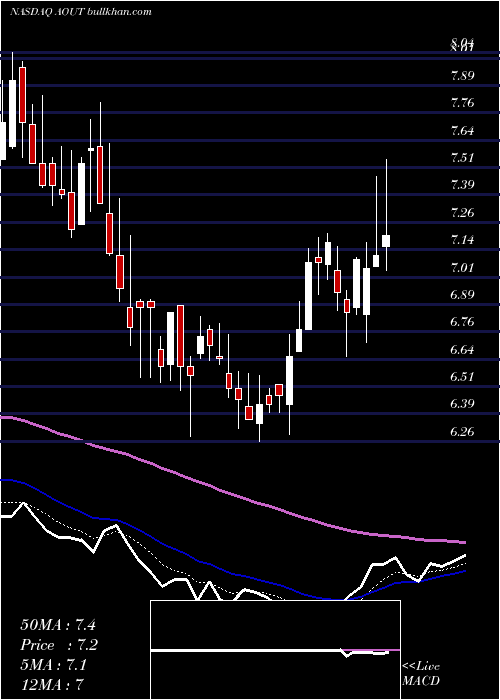This screenshot has height=700, width=500.
Task: Click the 7.64 price level label
Action: tap(462, 131)
